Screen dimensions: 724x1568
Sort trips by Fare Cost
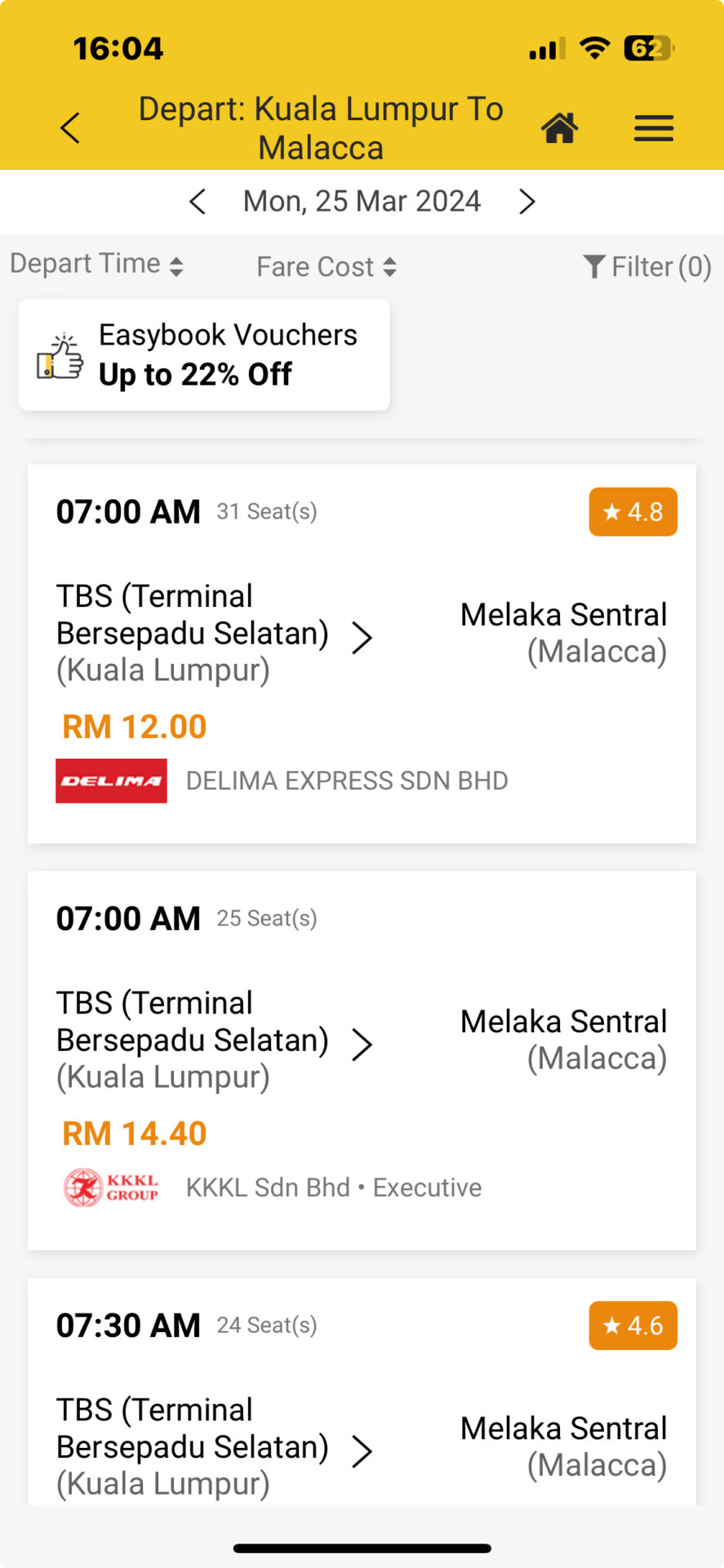(x=326, y=267)
